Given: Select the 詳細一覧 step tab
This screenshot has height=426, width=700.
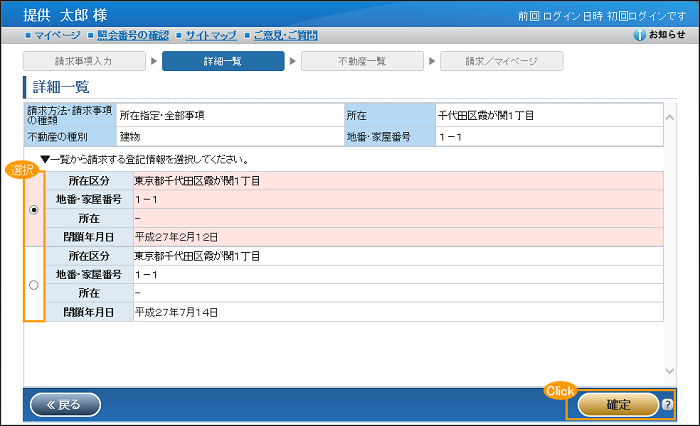Looking at the screenshot, I should (x=223, y=61).
